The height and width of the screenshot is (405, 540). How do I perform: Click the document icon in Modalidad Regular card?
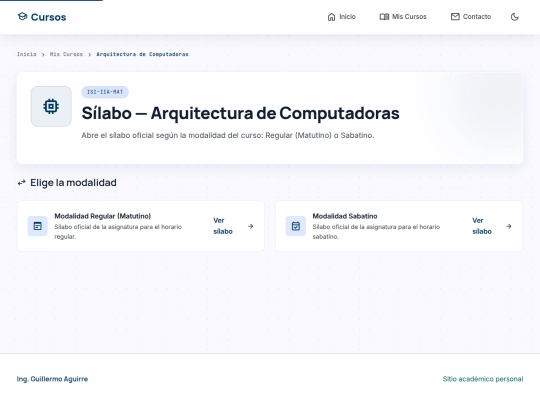coord(38,226)
